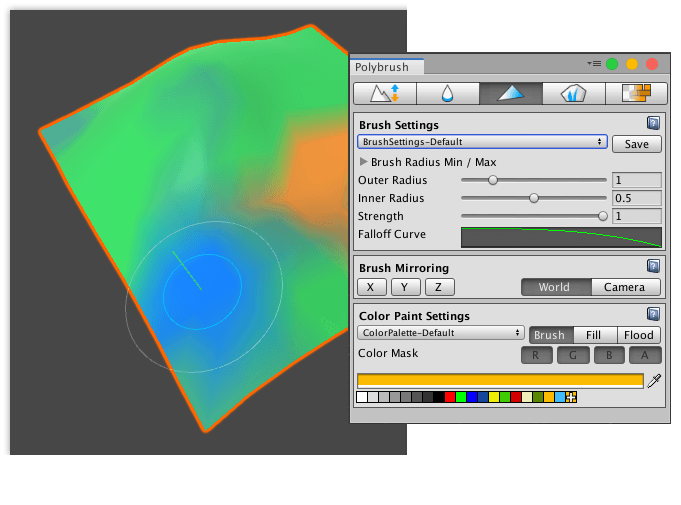681x505 pixels.
Task: Open the current orange color bar picker
Action: click(x=500, y=380)
